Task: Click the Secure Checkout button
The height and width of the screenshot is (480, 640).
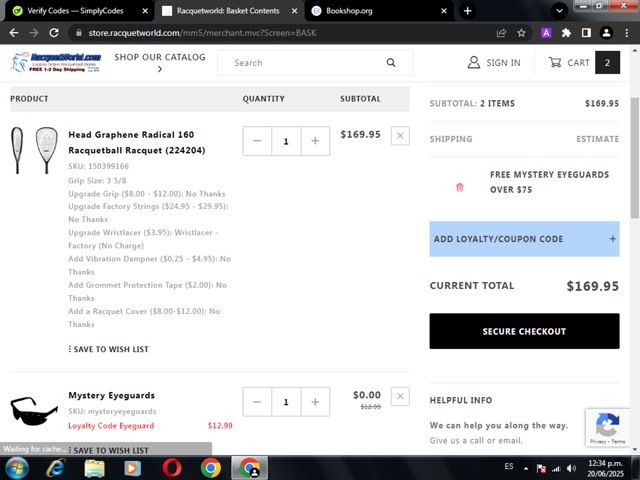Action: coord(524,331)
